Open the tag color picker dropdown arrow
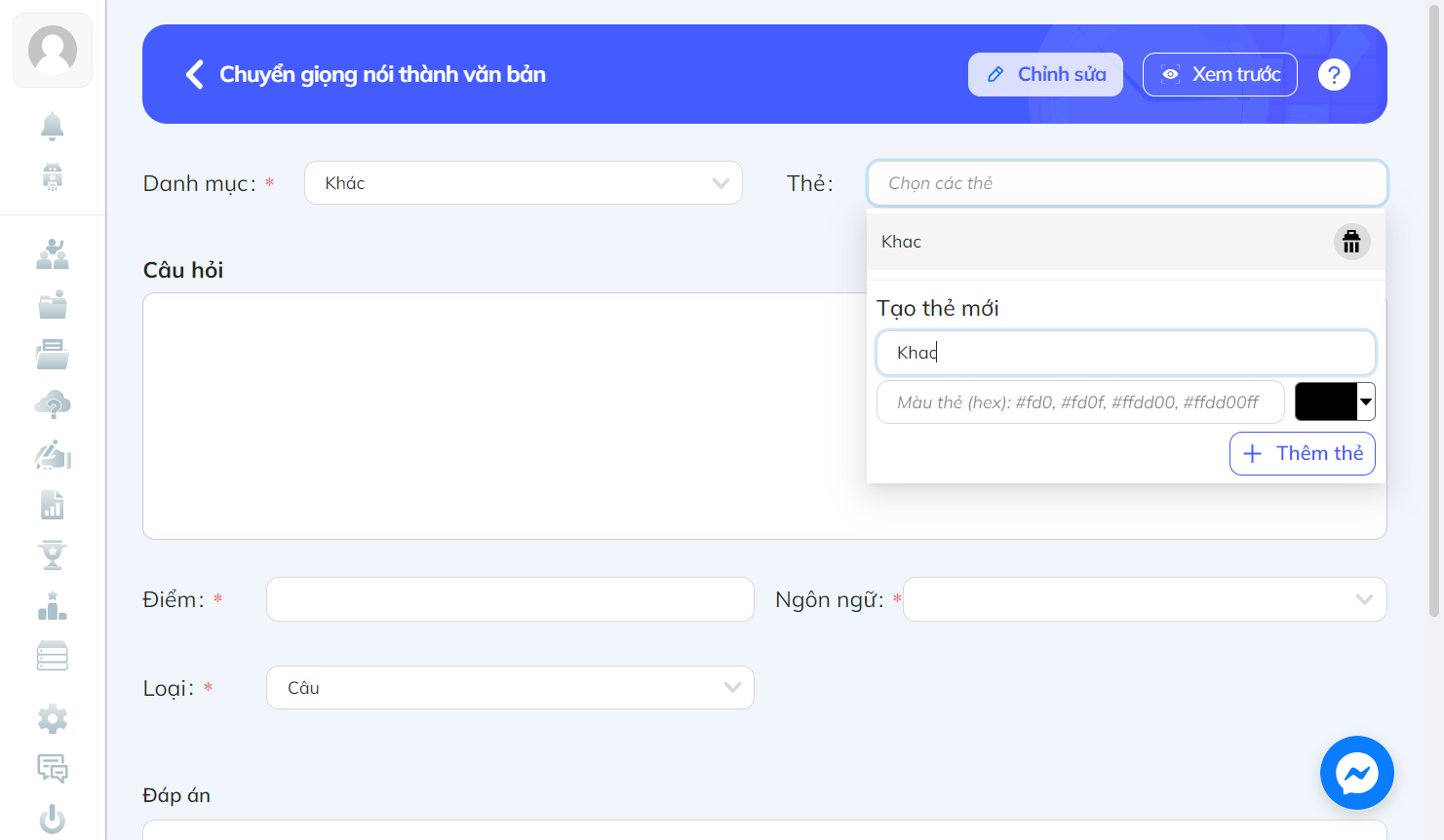Viewport: 1444px width, 840px height. pos(1366,401)
